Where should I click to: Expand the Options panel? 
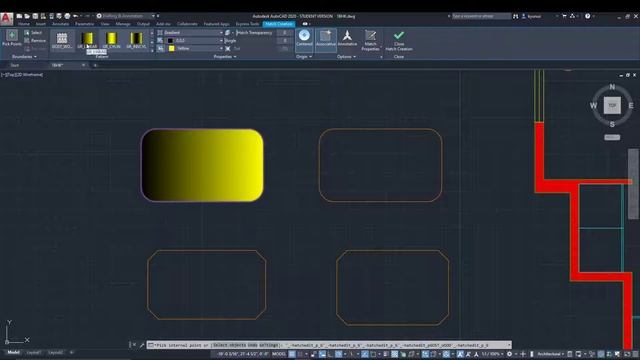pyautogui.click(x=347, y=57)
